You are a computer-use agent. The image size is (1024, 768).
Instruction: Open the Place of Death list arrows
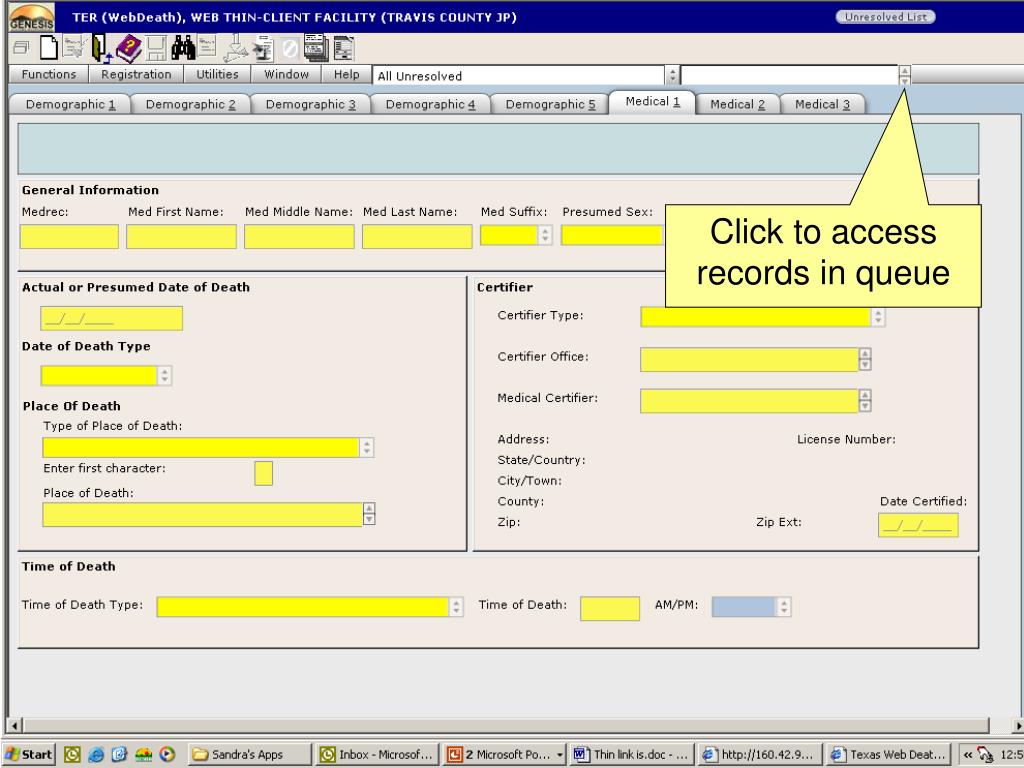369,514
